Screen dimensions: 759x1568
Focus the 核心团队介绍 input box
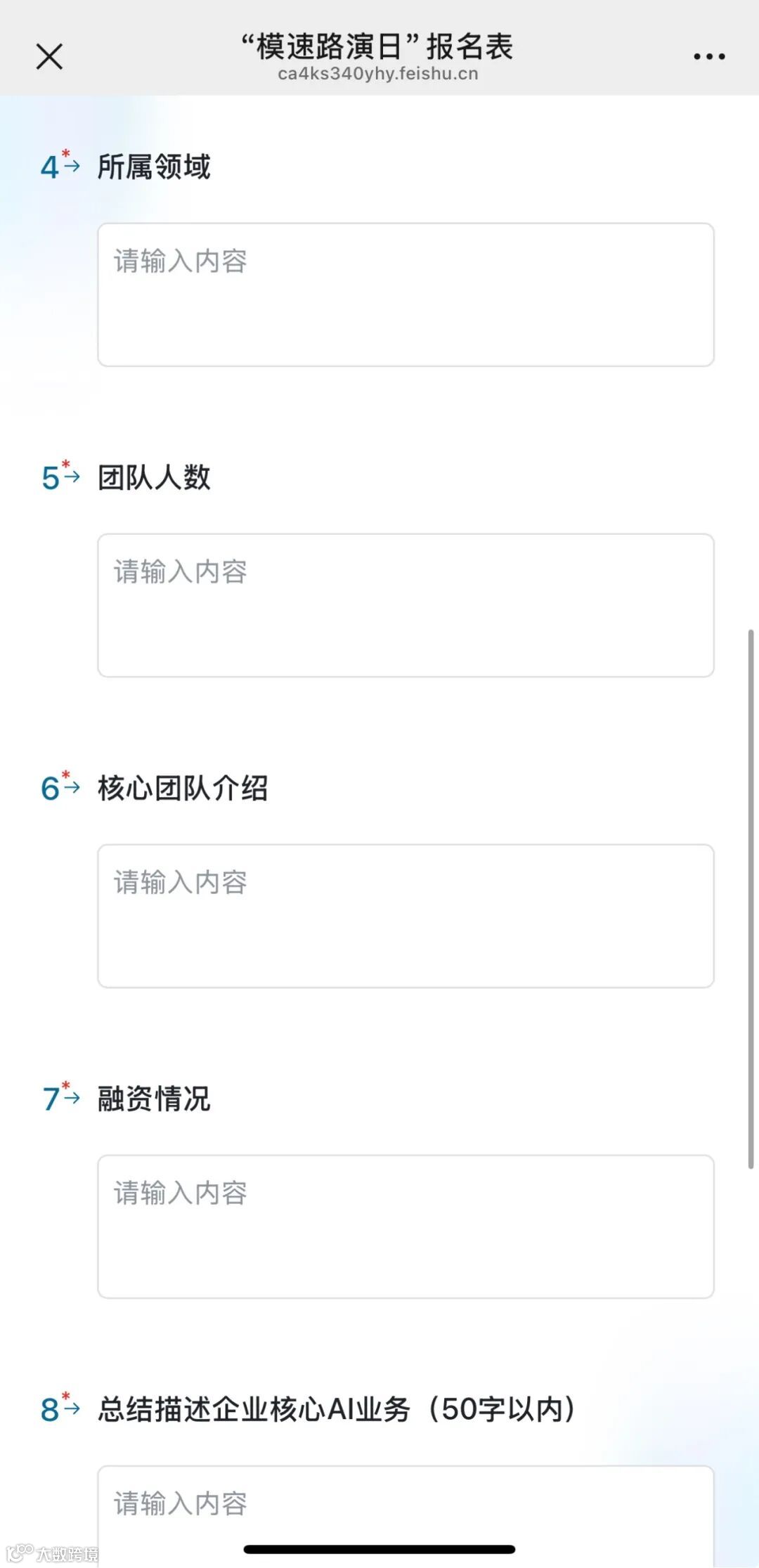tap(406, 916)
